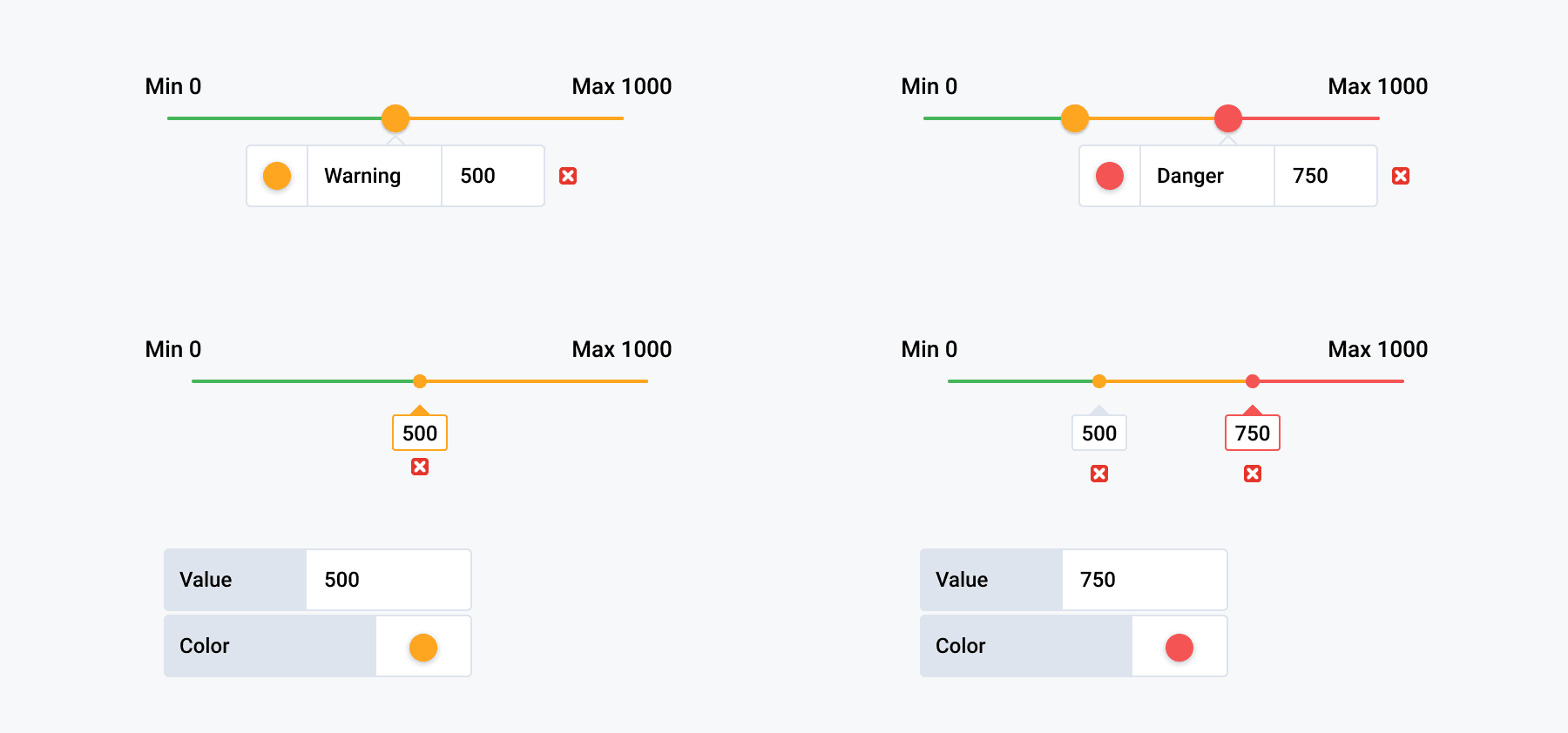Remove the orange-outlined 500 threshold marker
This screenshot has height=733, width=1568.
[x=420, y=467]
